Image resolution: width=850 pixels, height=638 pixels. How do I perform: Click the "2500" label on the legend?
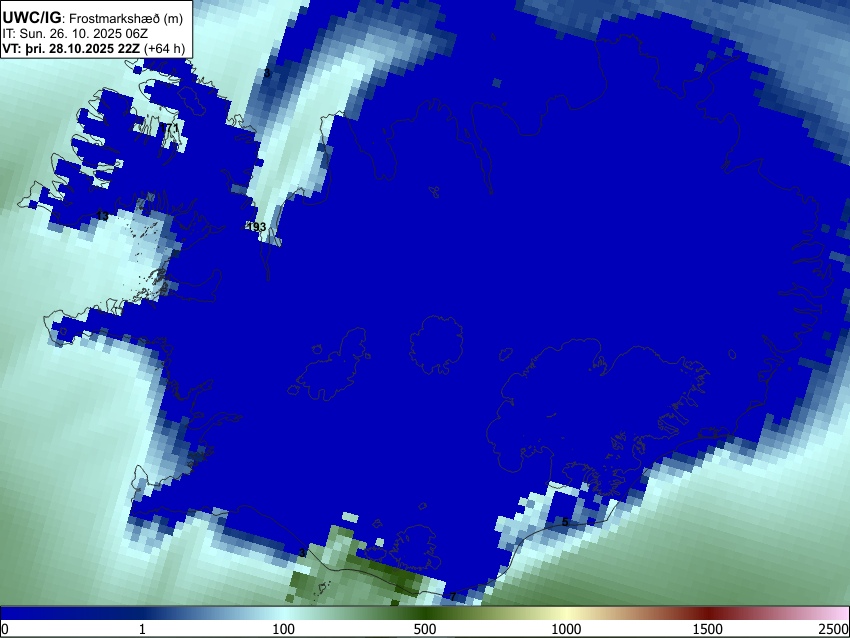[835, 629]
